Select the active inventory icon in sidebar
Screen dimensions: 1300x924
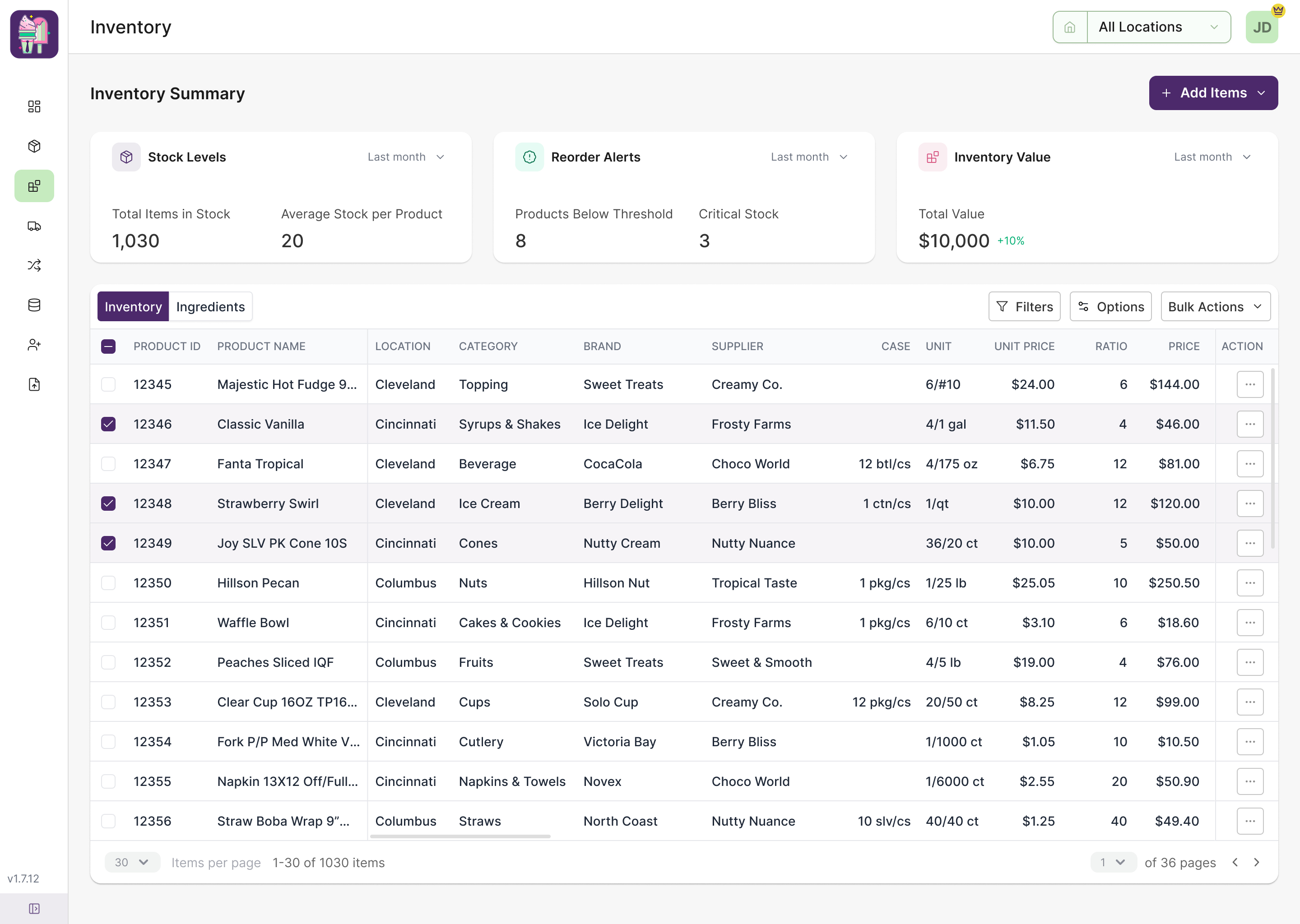34,186
